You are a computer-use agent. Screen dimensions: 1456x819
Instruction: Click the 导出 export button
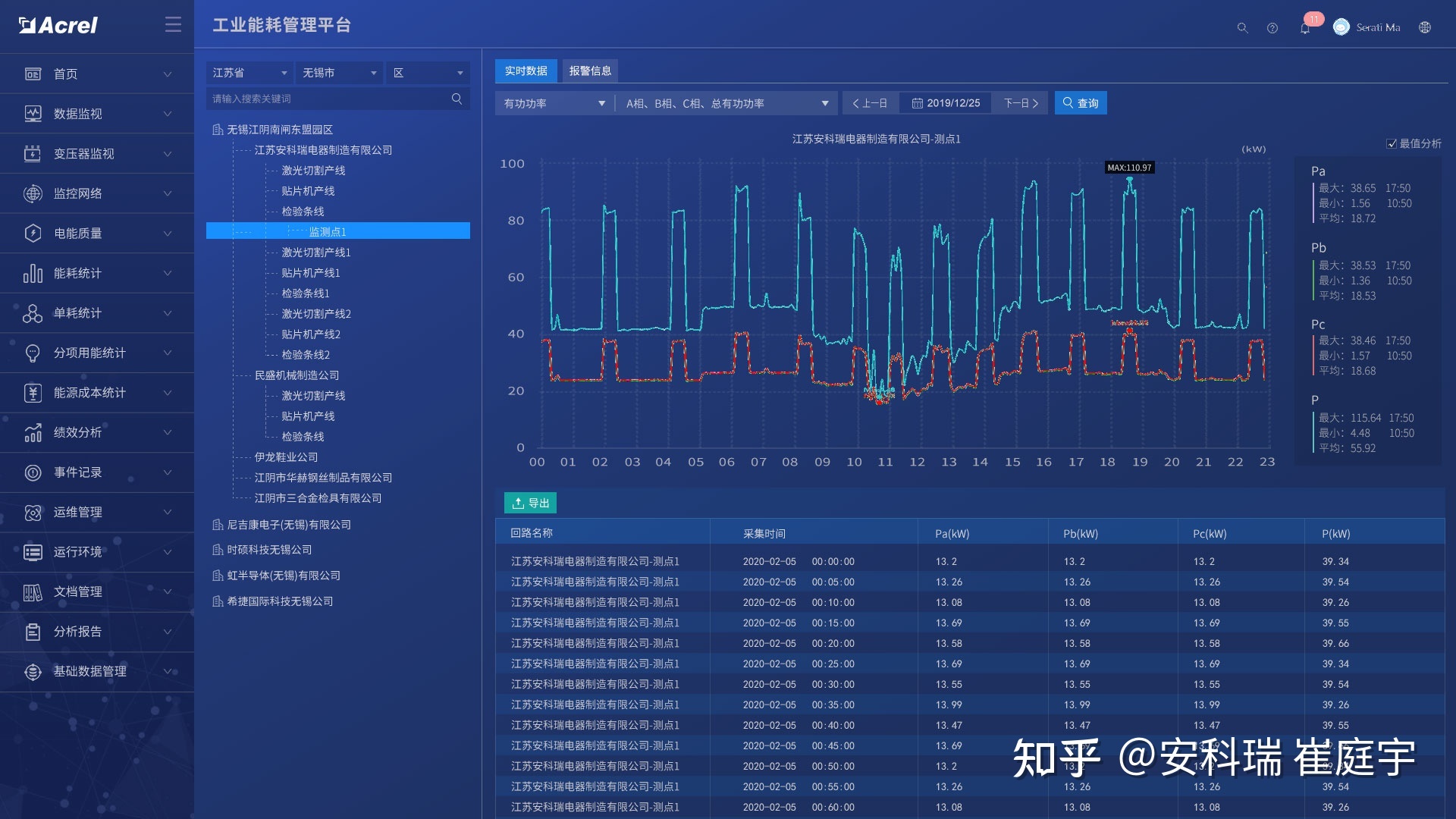[x=531, y=503]
